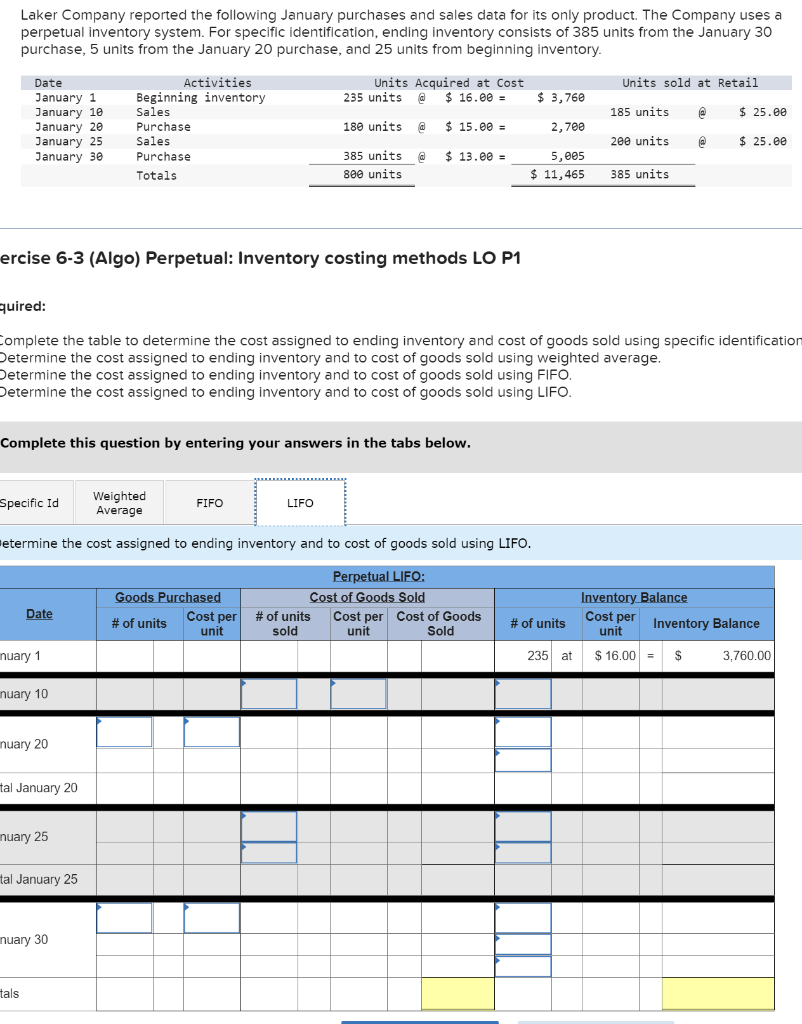
Task: Enter the January 25 inventory balance units cell
Action: tap(522, 828)
